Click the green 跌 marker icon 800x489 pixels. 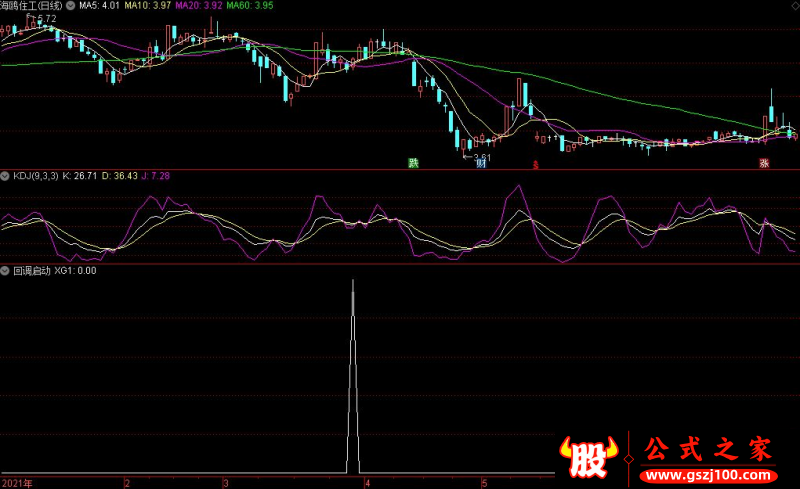tap(413, 163)
